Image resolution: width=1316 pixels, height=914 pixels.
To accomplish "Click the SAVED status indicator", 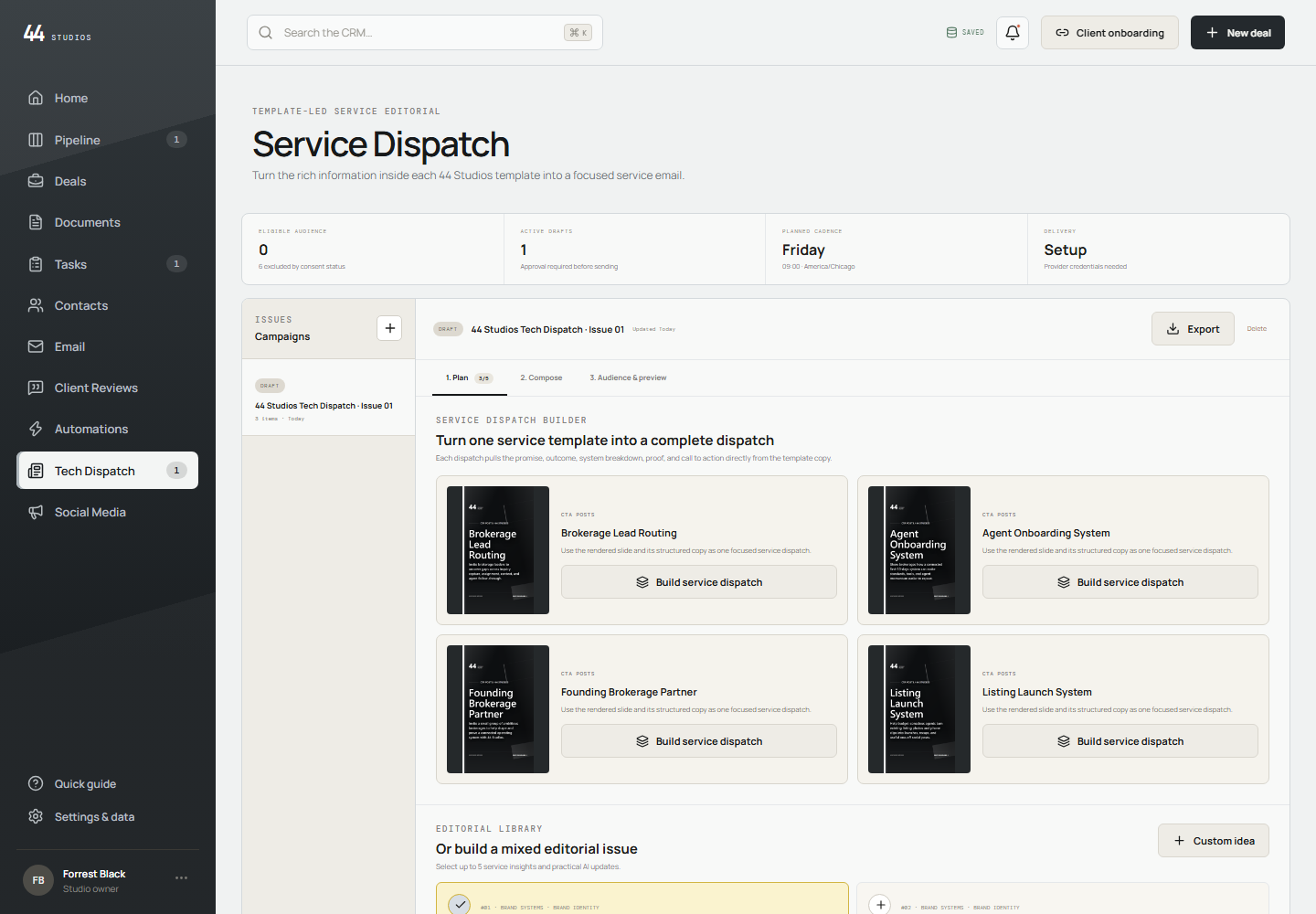I will (965, 33).
